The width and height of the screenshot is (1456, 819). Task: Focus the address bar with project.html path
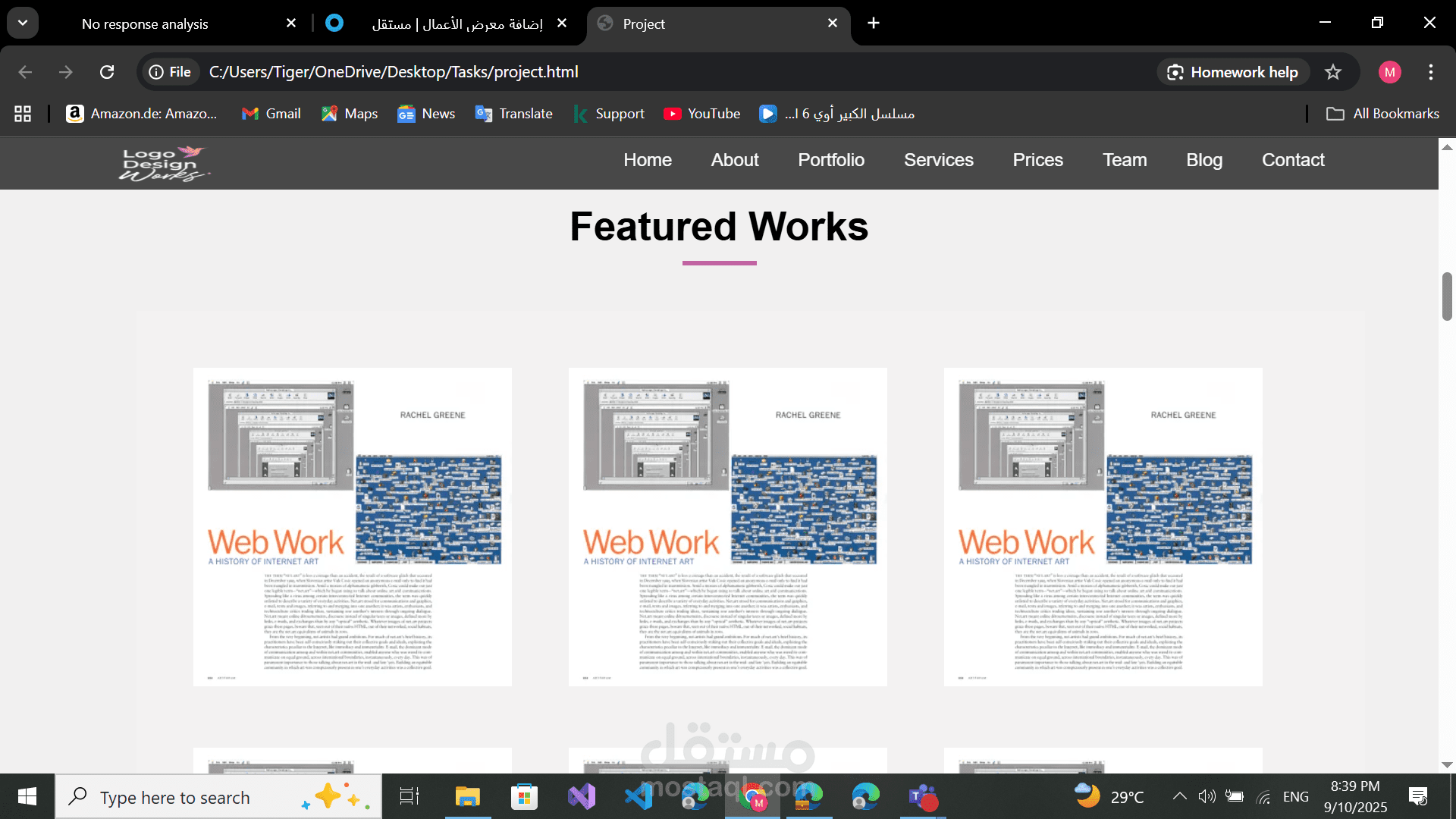tap(394, 72)
